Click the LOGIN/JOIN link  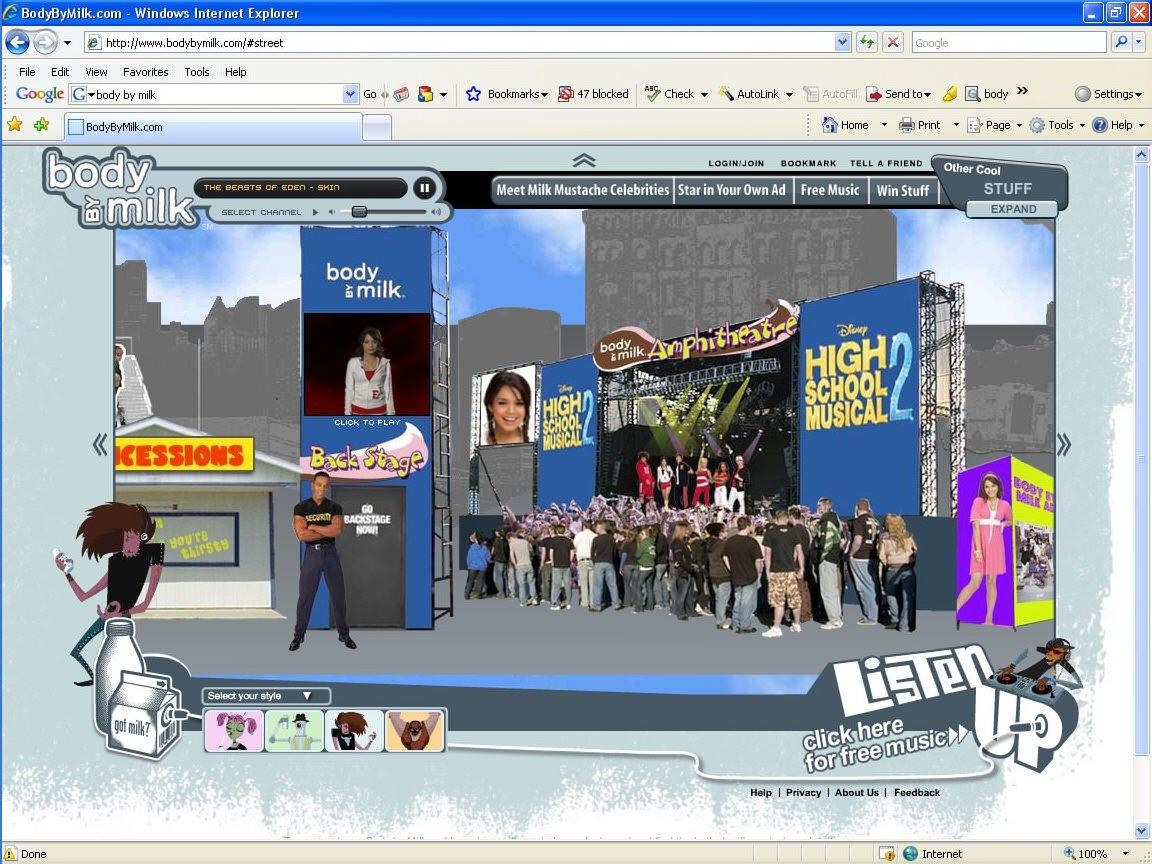pos(736,163)
